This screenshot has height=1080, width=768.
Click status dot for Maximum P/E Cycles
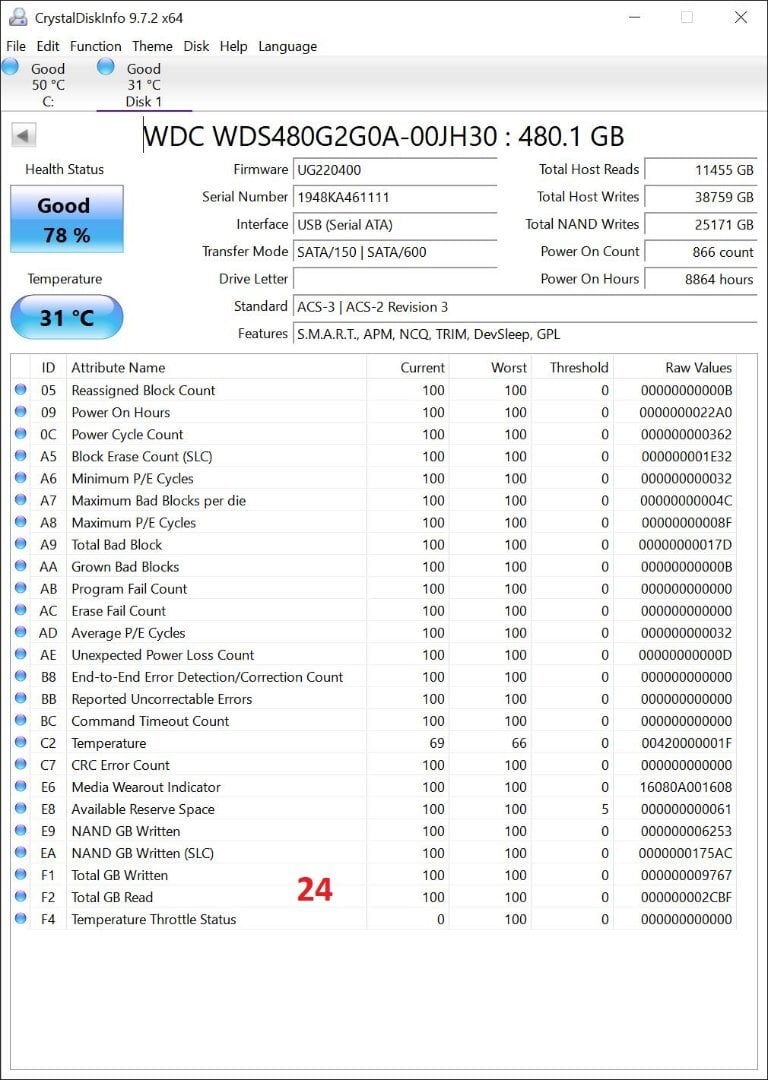coord(21,522)
